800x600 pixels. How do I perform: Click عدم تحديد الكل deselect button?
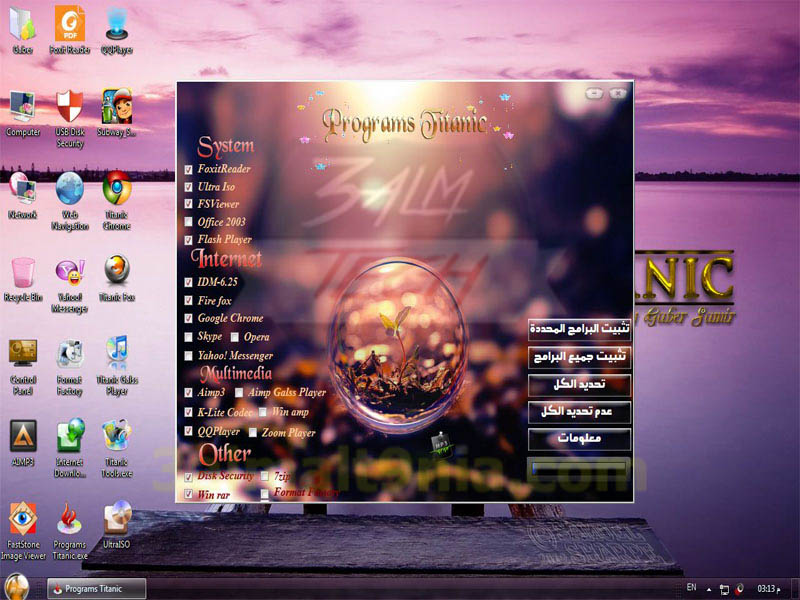click(x=580, y=412)
